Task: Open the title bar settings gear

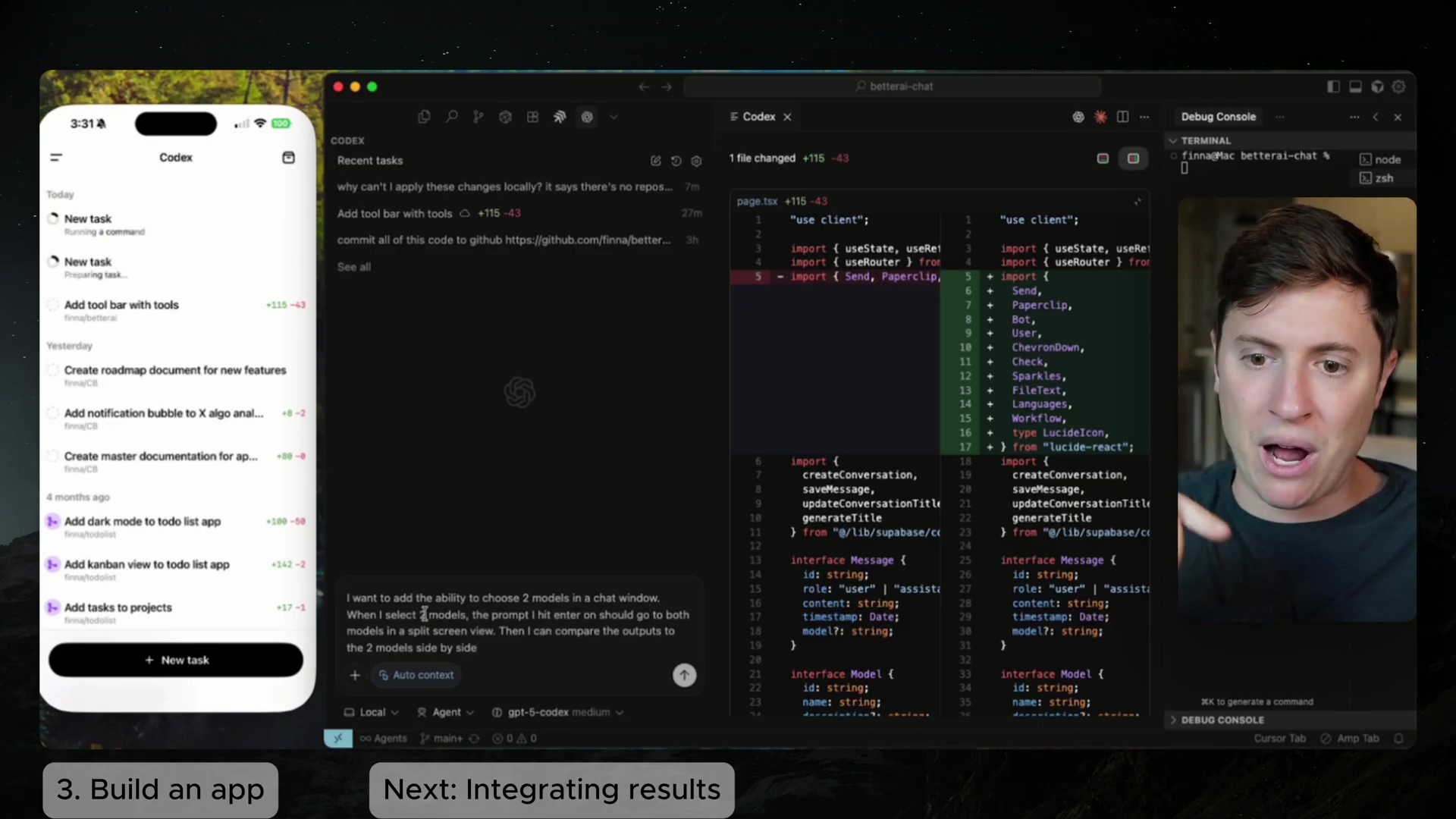Action: pos(1399,86)
